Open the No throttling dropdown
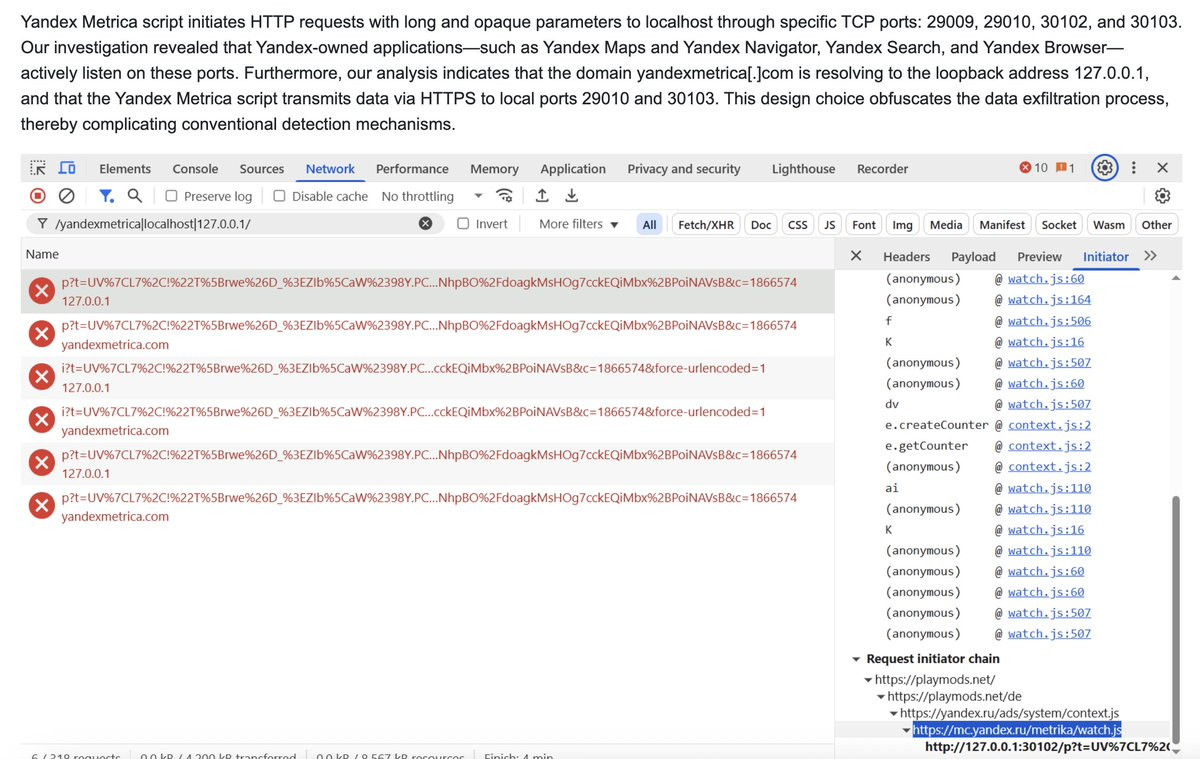This screenshot has height=759, width=1200. [432, 196]
